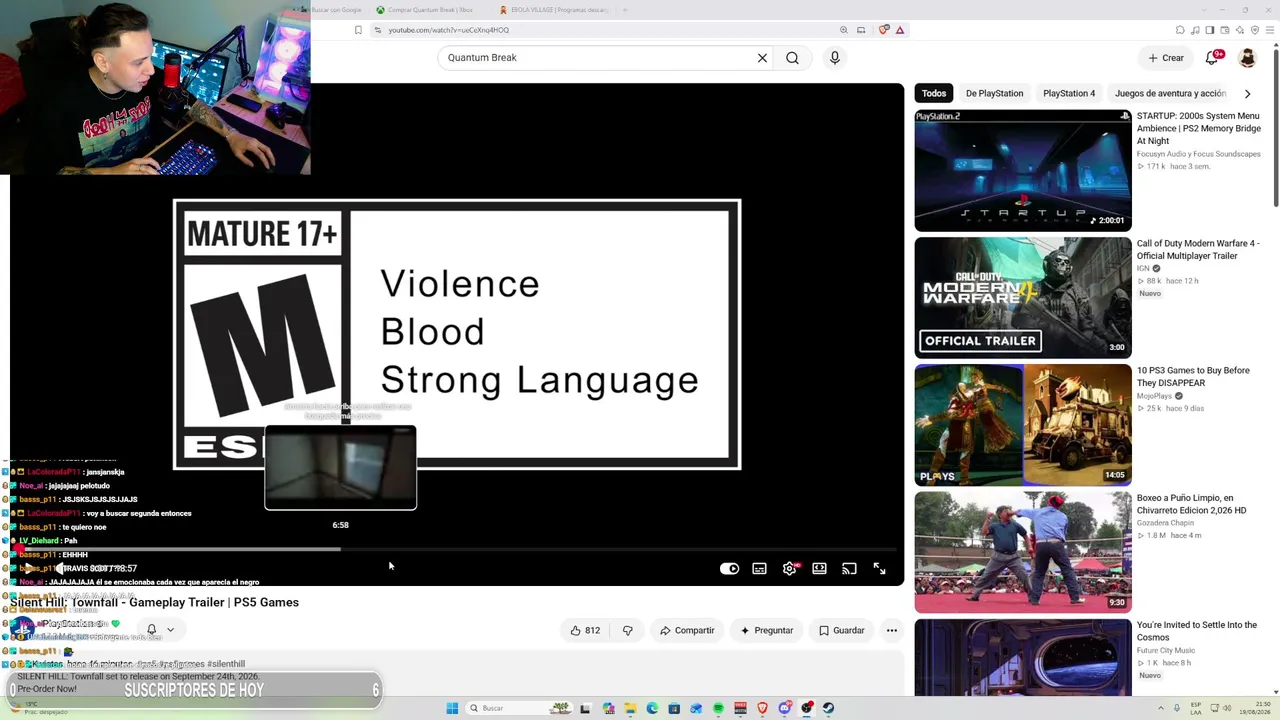Open Spotify from taskbar
The width and height of the screenshot is (1280, 720).
pyautogui.click(x=718, y=708)
